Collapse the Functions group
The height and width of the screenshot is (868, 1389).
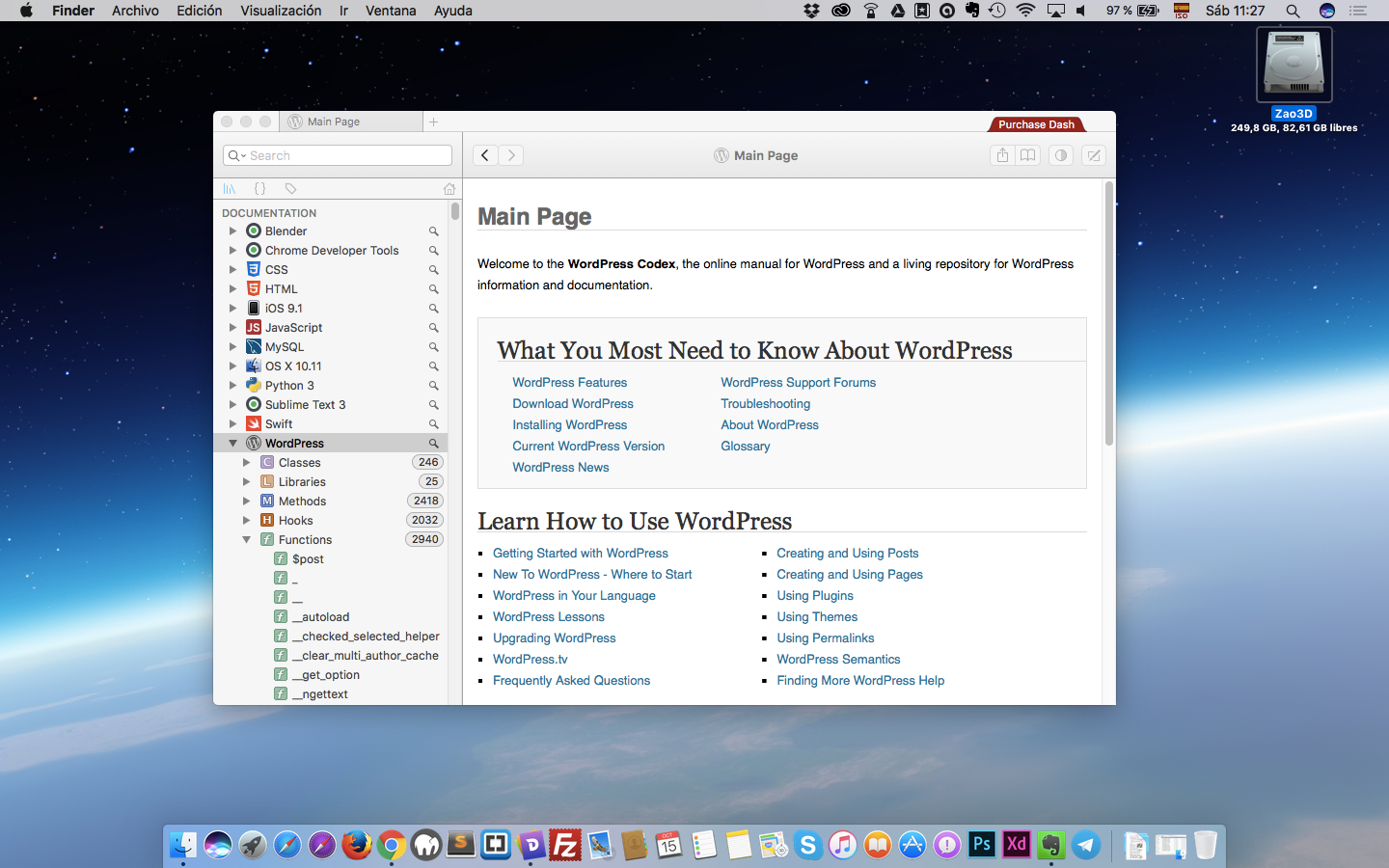pos(246,540)
